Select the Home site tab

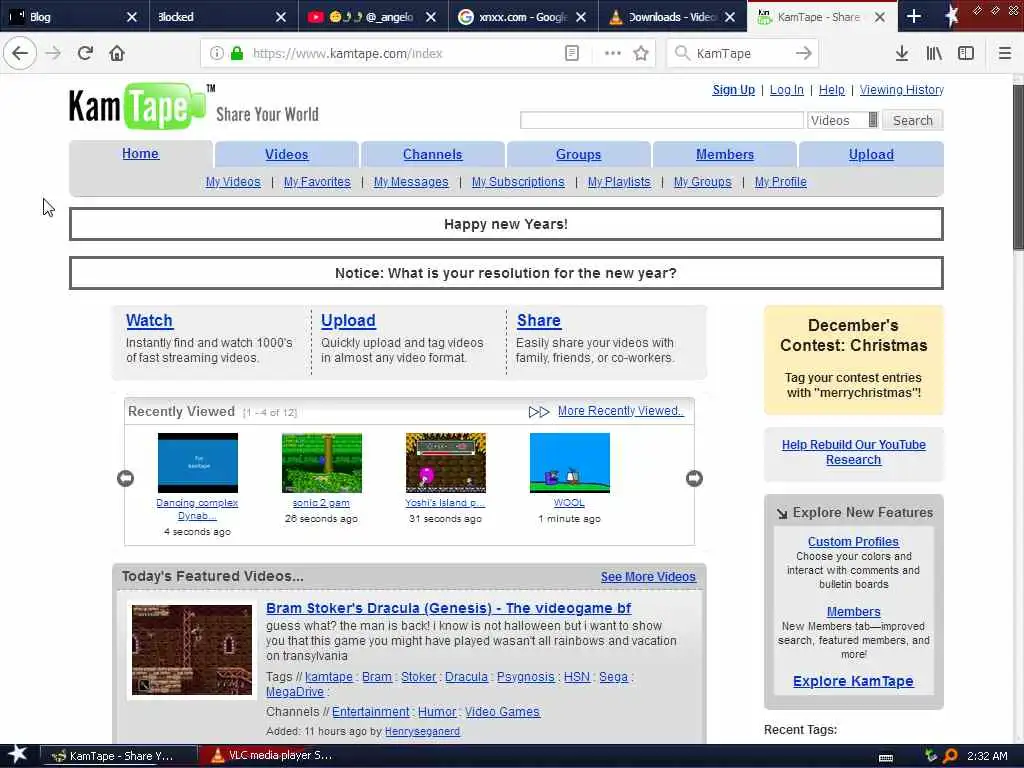click(x=140, y=153)
